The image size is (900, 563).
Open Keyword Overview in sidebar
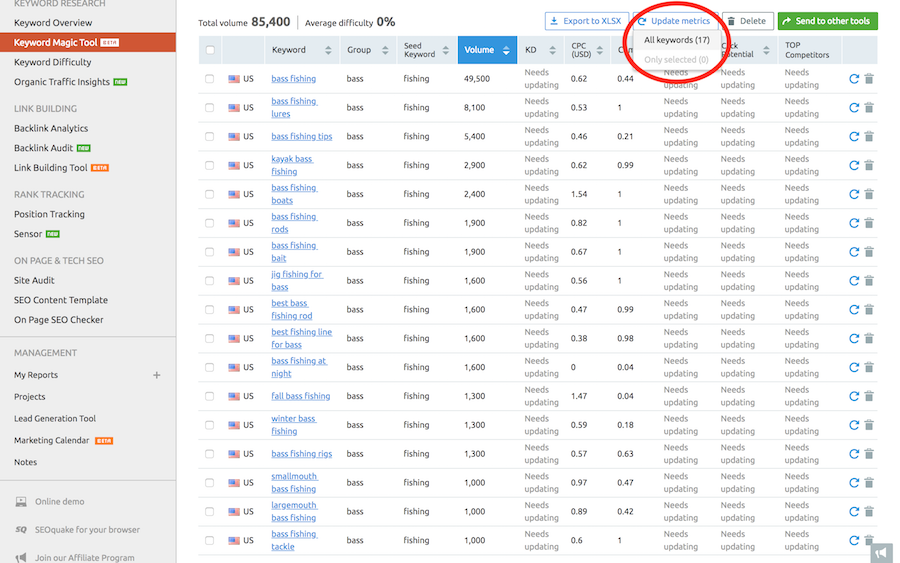point(53,23)
